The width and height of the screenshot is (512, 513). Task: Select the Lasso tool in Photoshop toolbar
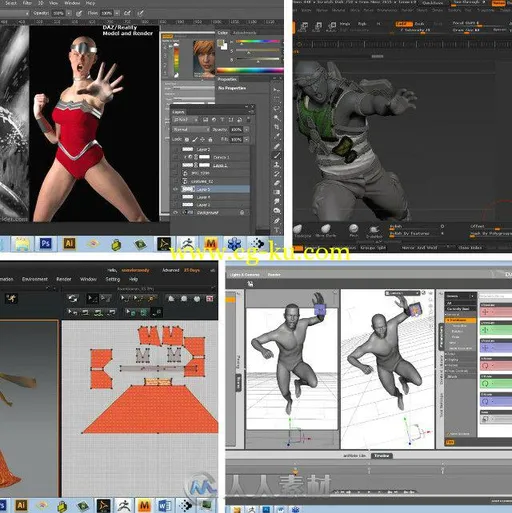coord(277,109)
